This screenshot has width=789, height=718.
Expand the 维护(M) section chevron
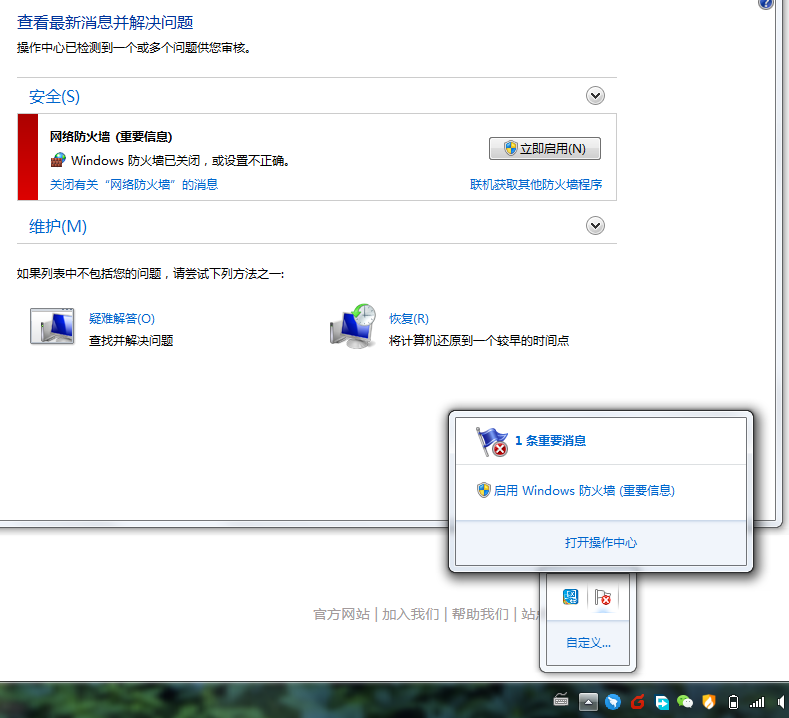(x=595, y=225)
